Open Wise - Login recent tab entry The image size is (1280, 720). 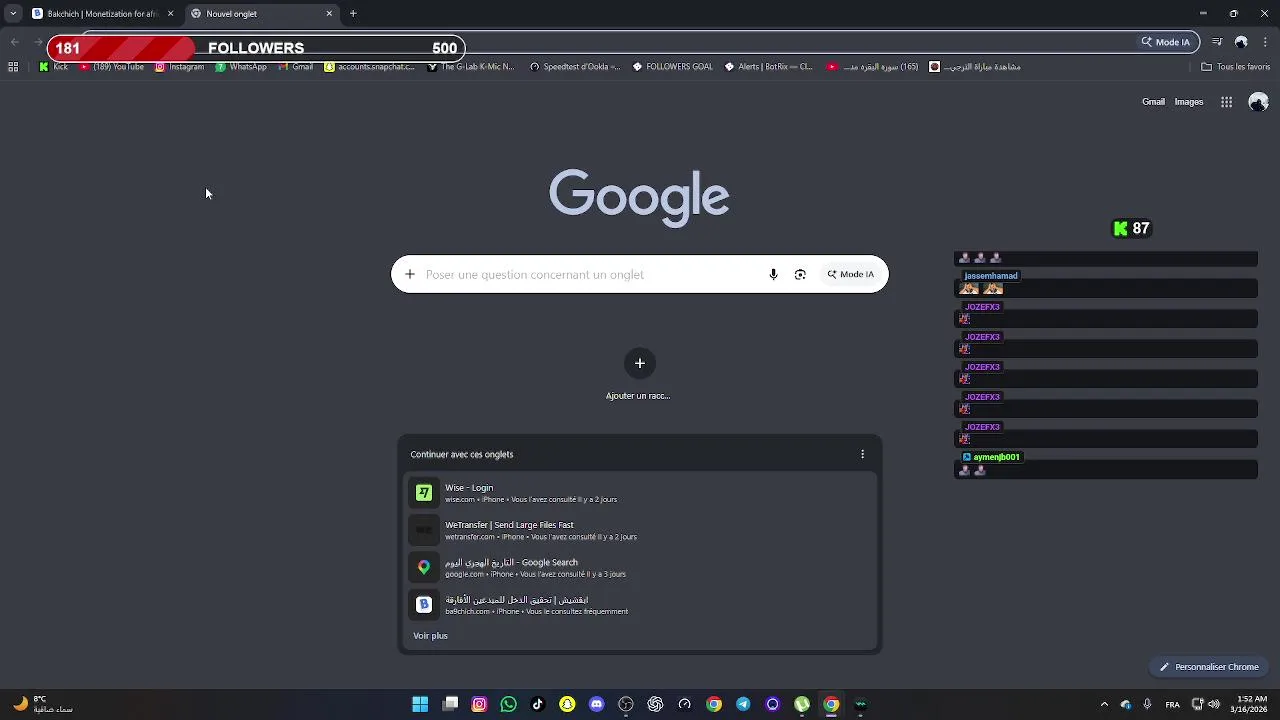[640, 493]
